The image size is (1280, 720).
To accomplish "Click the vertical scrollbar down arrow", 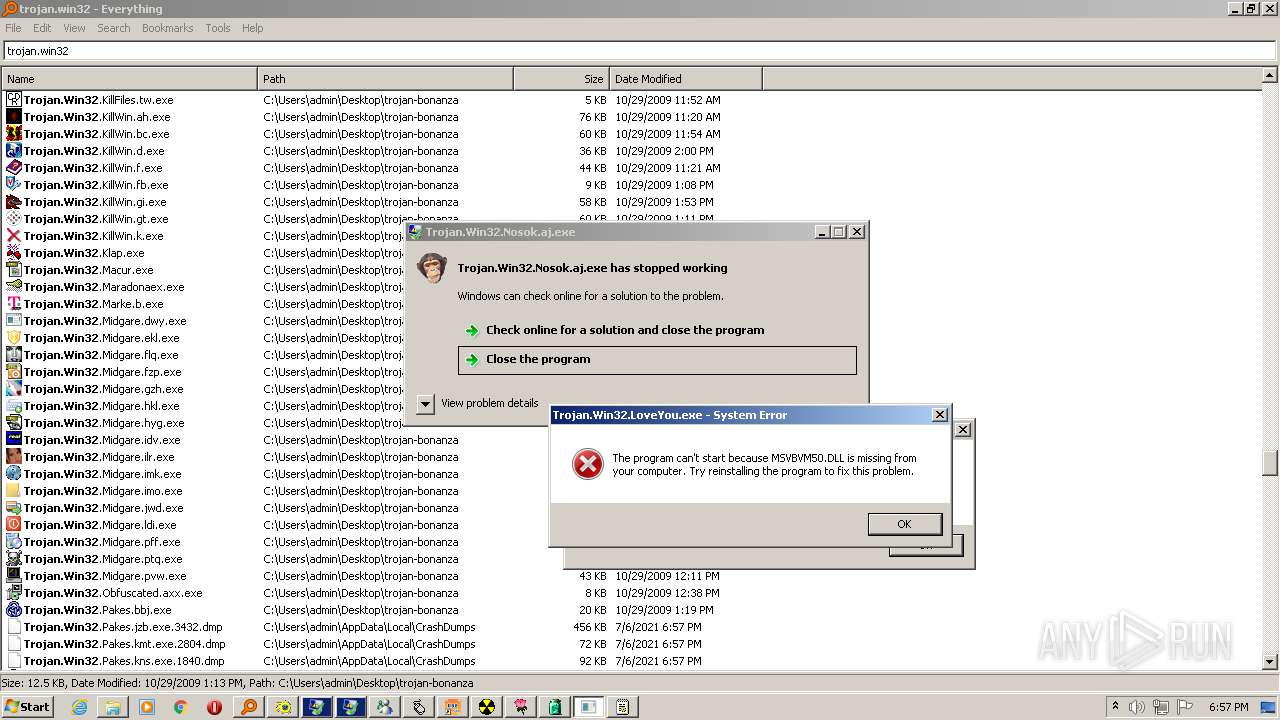I will coord(1270,661).
